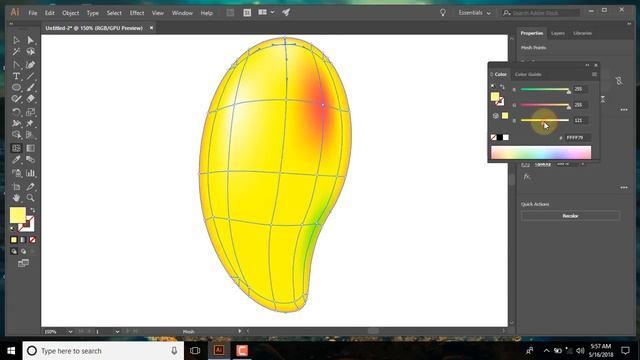This screenshot has height=360, width=640.
Task: Open the Object menu
Action: point(70,13)
